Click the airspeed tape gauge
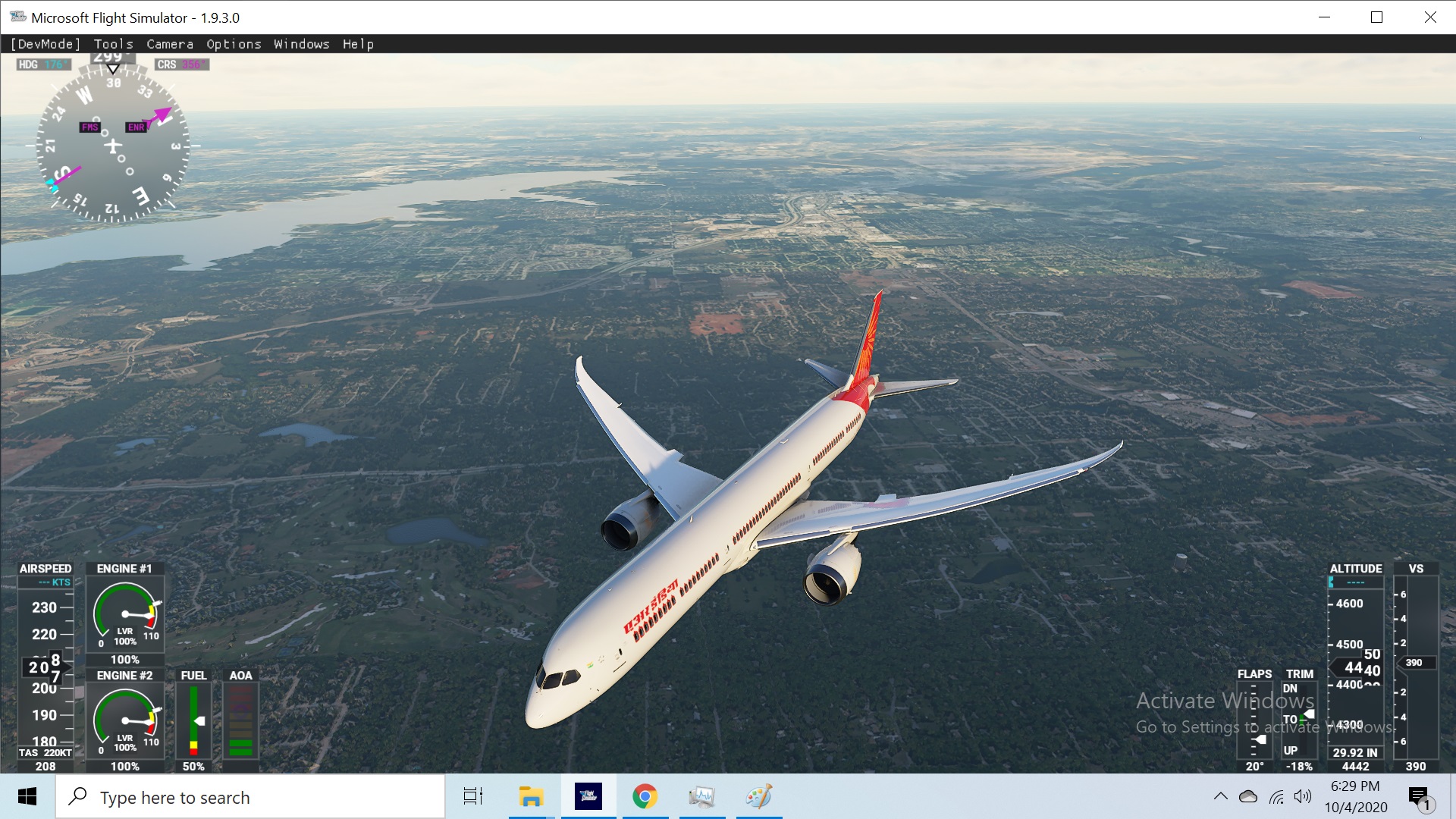 click(45, 667)
